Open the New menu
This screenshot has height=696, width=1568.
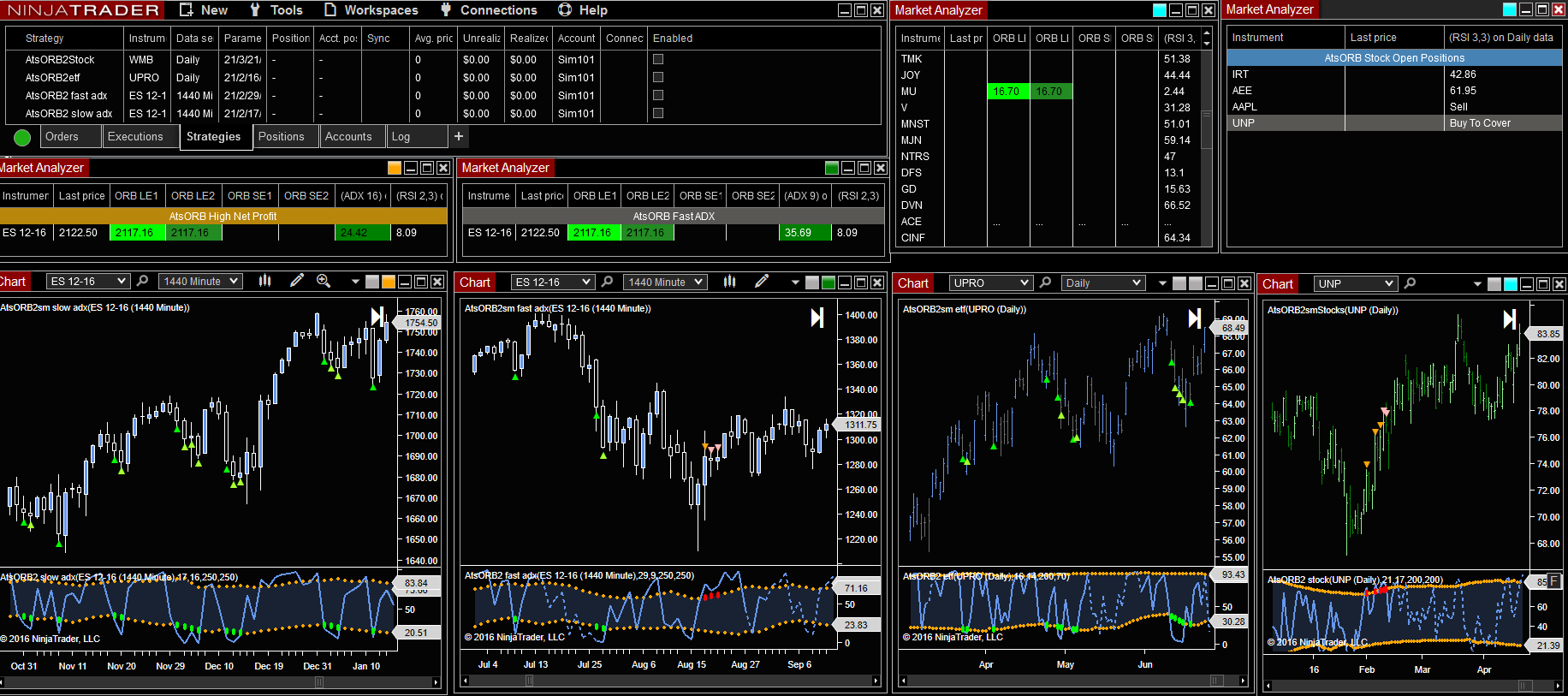click(x=204, y=10)
